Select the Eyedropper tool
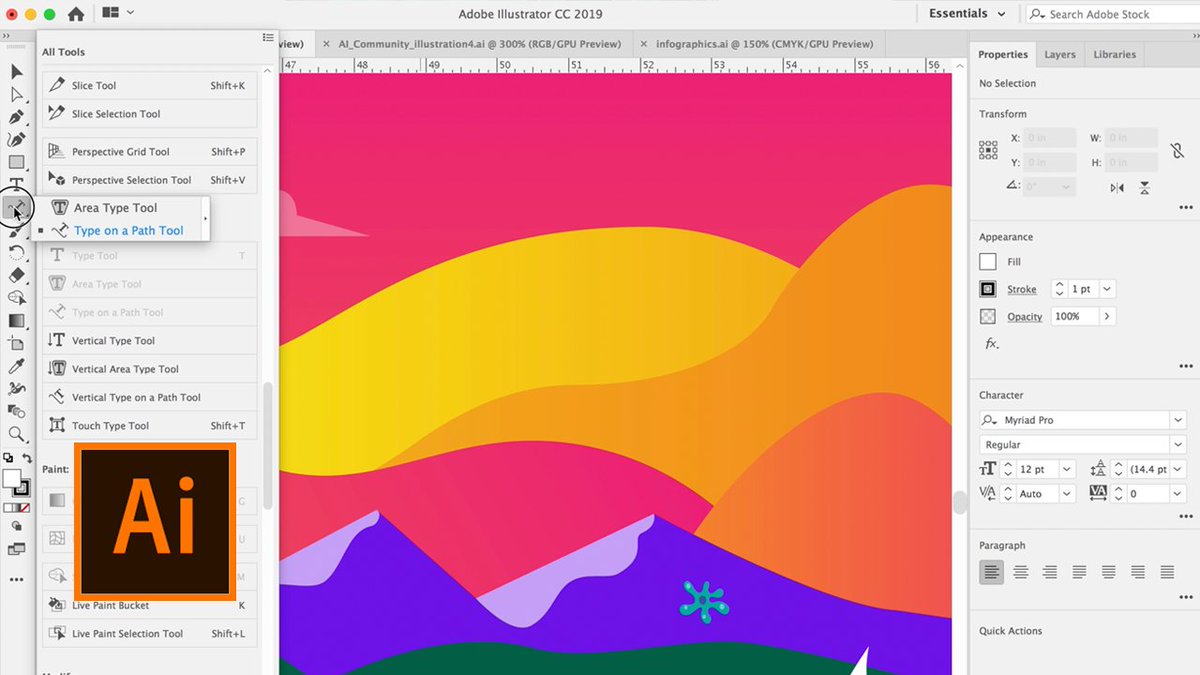This screenshot has width=1200, height=675. [16, 366]
